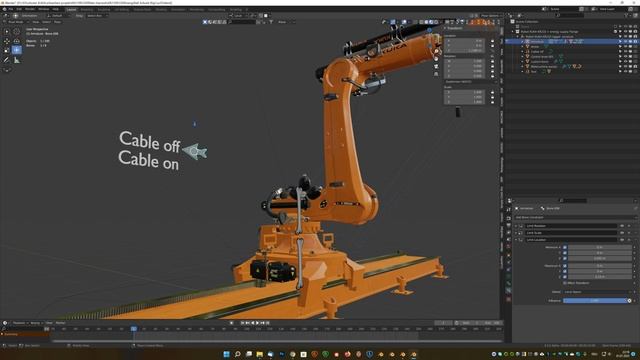Expand the Motor row in outliner

(522, 47)
